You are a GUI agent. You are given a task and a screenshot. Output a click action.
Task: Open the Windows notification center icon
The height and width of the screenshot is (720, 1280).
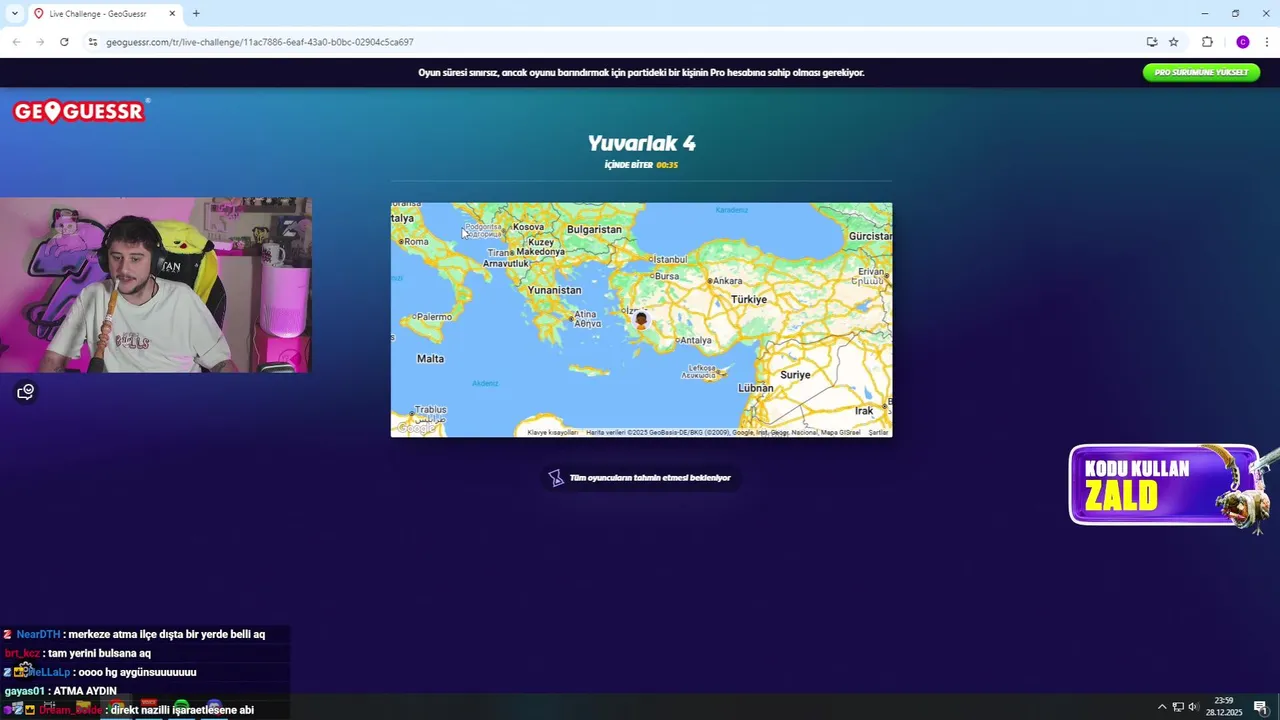point(1260,707)
